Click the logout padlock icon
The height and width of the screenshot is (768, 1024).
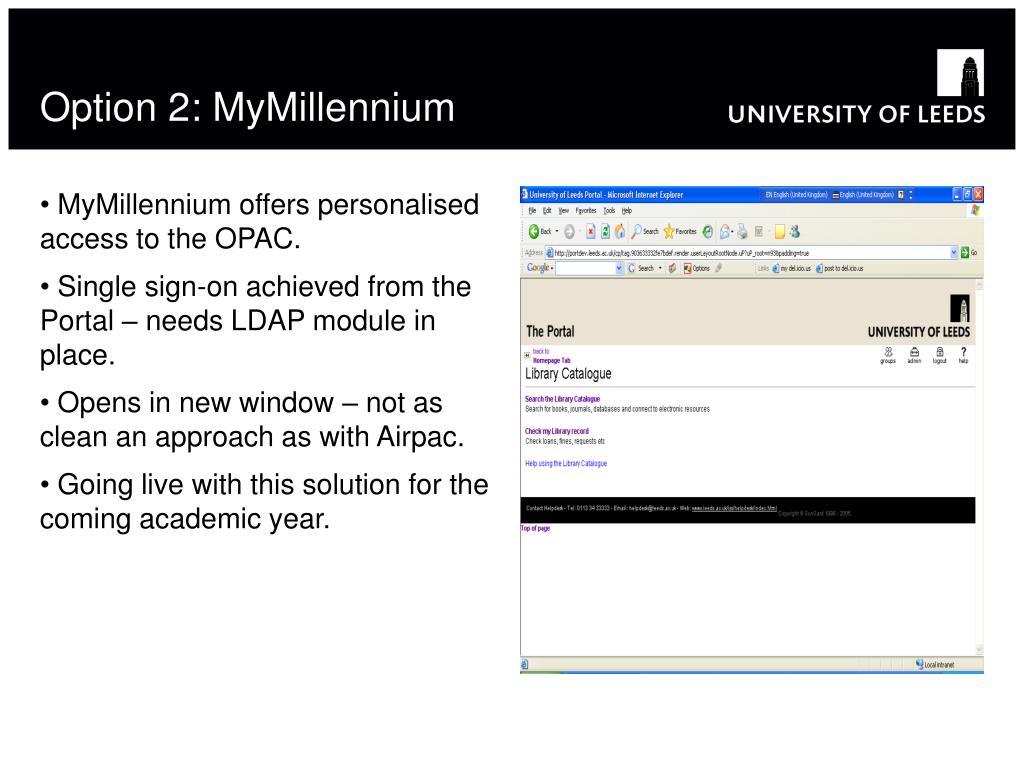tap(940, 355)
